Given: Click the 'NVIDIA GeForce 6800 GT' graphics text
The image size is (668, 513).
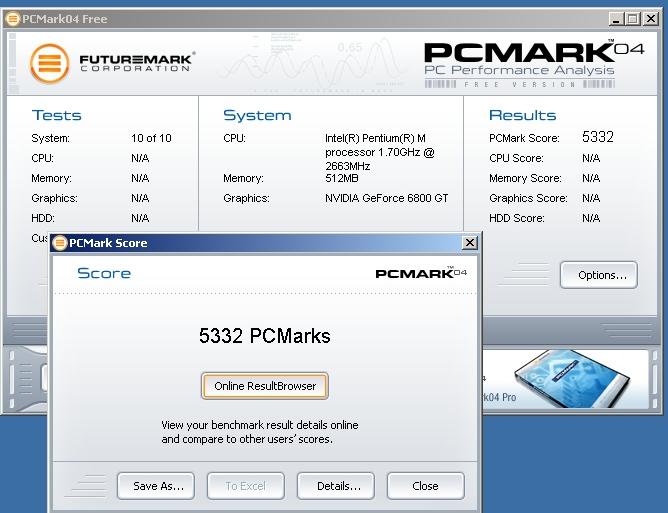Looking at the screenshot, I should 386,198.
